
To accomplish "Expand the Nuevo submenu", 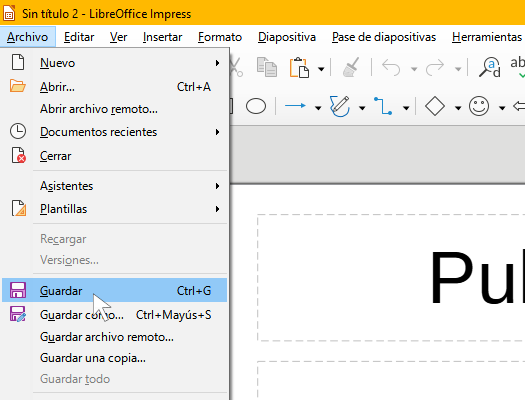I will [115, 63].
